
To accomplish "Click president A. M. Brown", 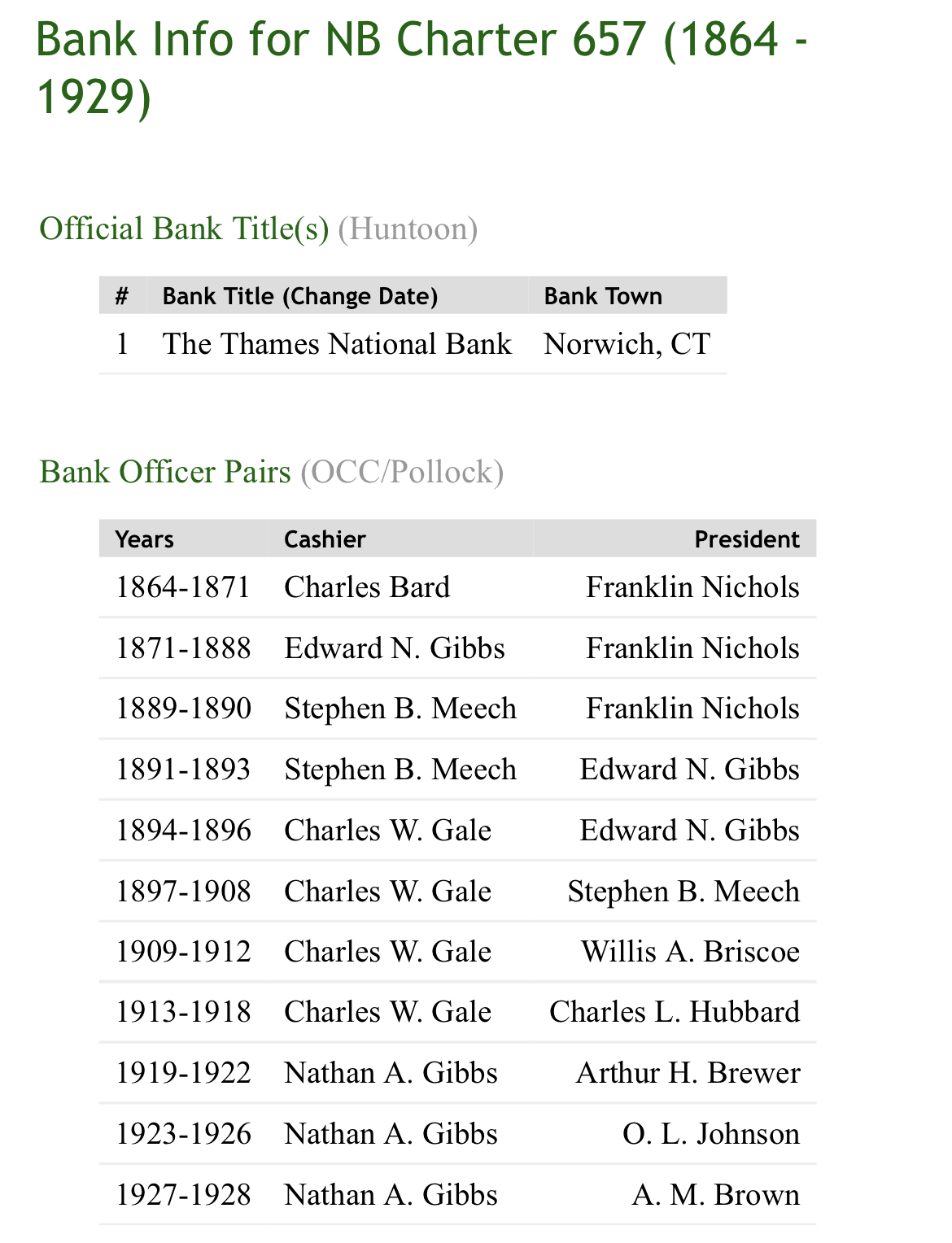I will 715,1195.
